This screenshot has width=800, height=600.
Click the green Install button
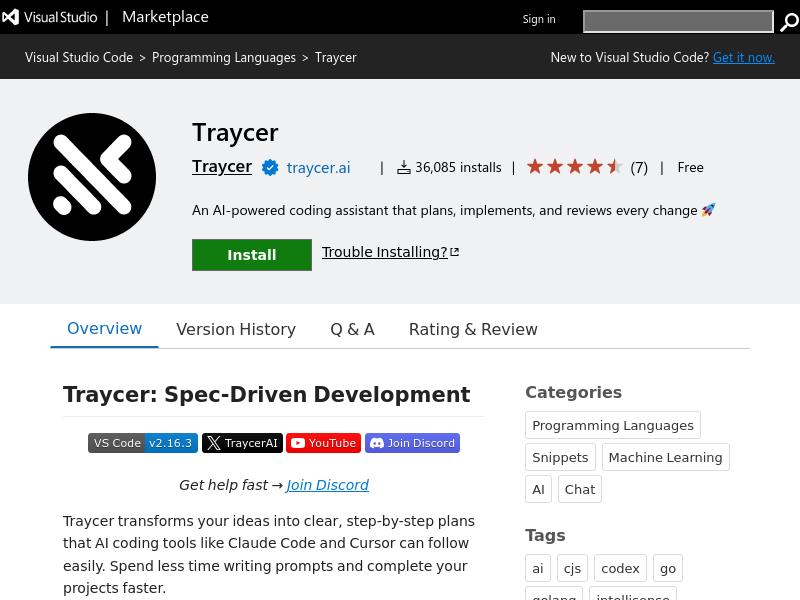tap(252, 255)
